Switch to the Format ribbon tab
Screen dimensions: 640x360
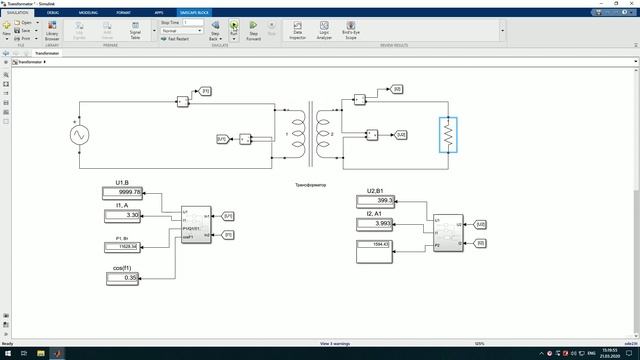(x=123, y=13)
